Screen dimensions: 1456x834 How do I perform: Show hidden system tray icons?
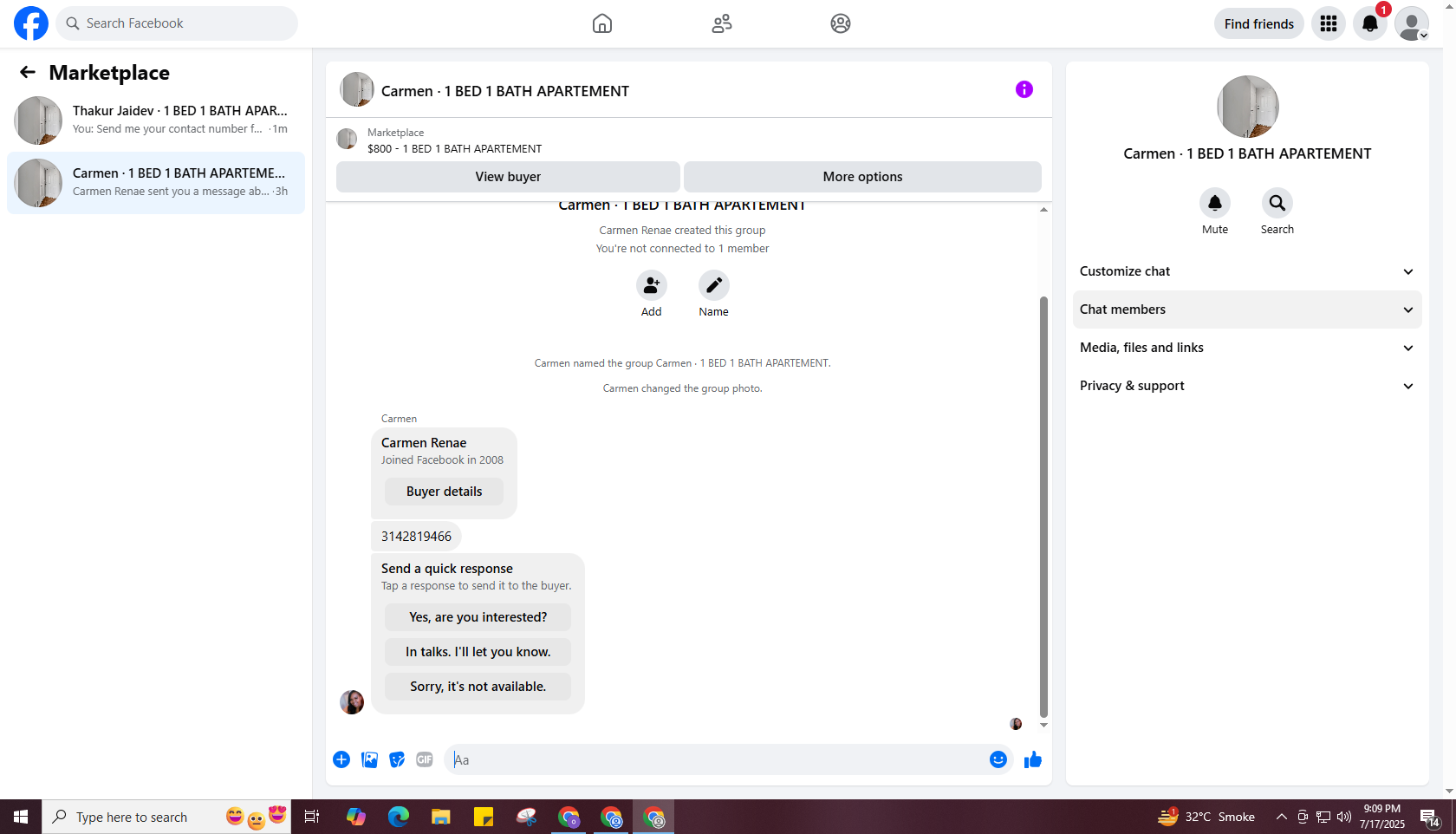[x=1281, y=817]
